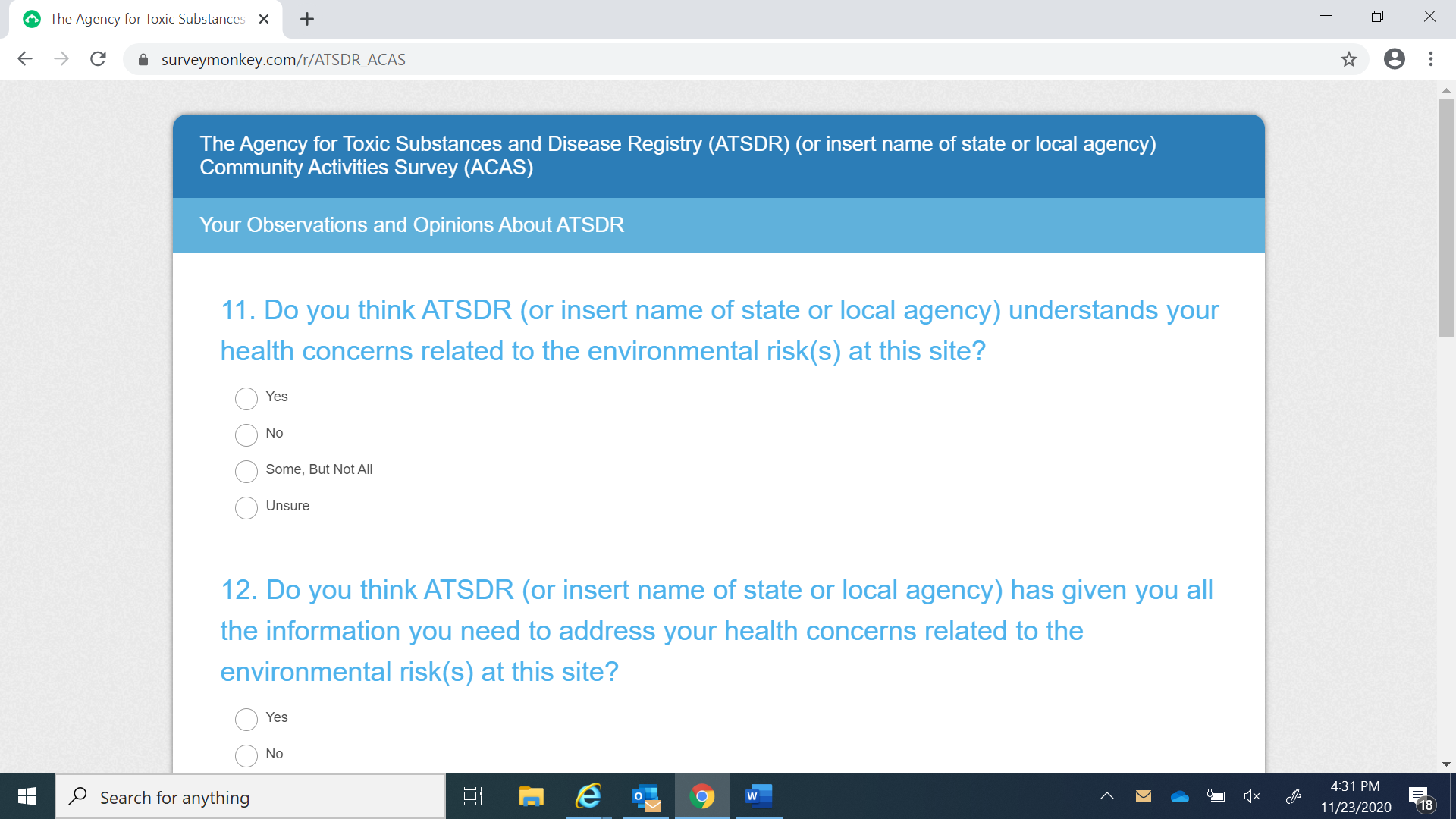Select No for question 12
The width and height of the screenshot is (1456, 819).
[x=246, y=755]
